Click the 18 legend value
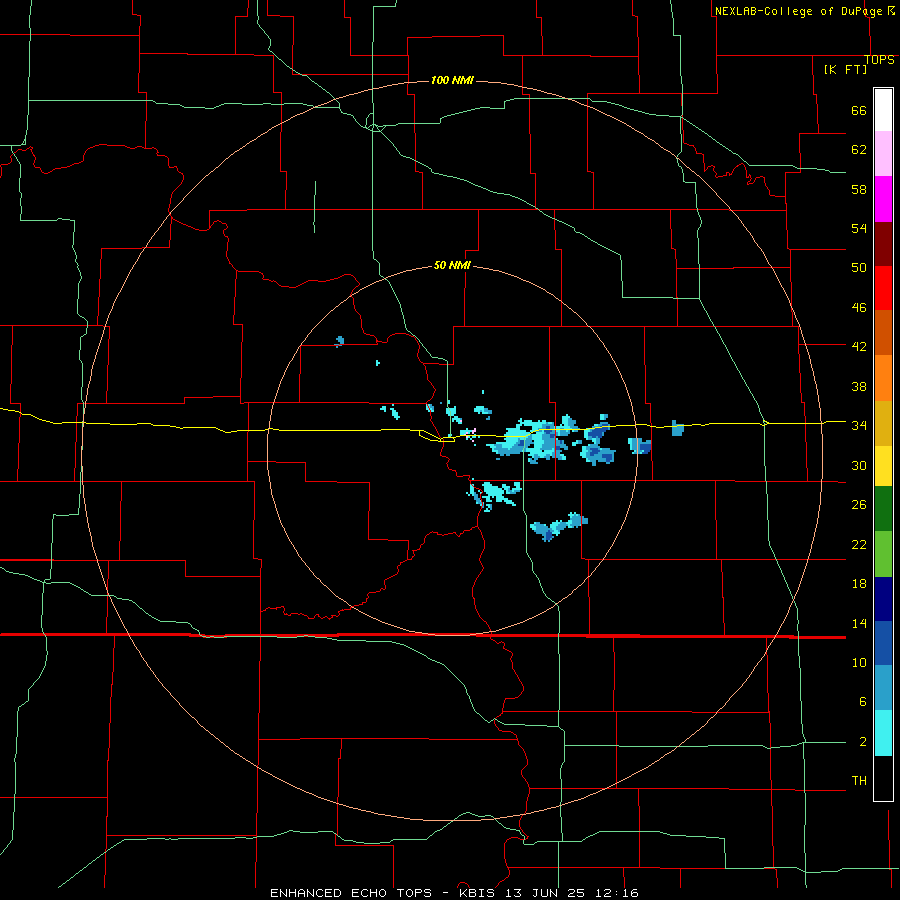The height and width of the screenshot is (900, 900). coord(859,584)
